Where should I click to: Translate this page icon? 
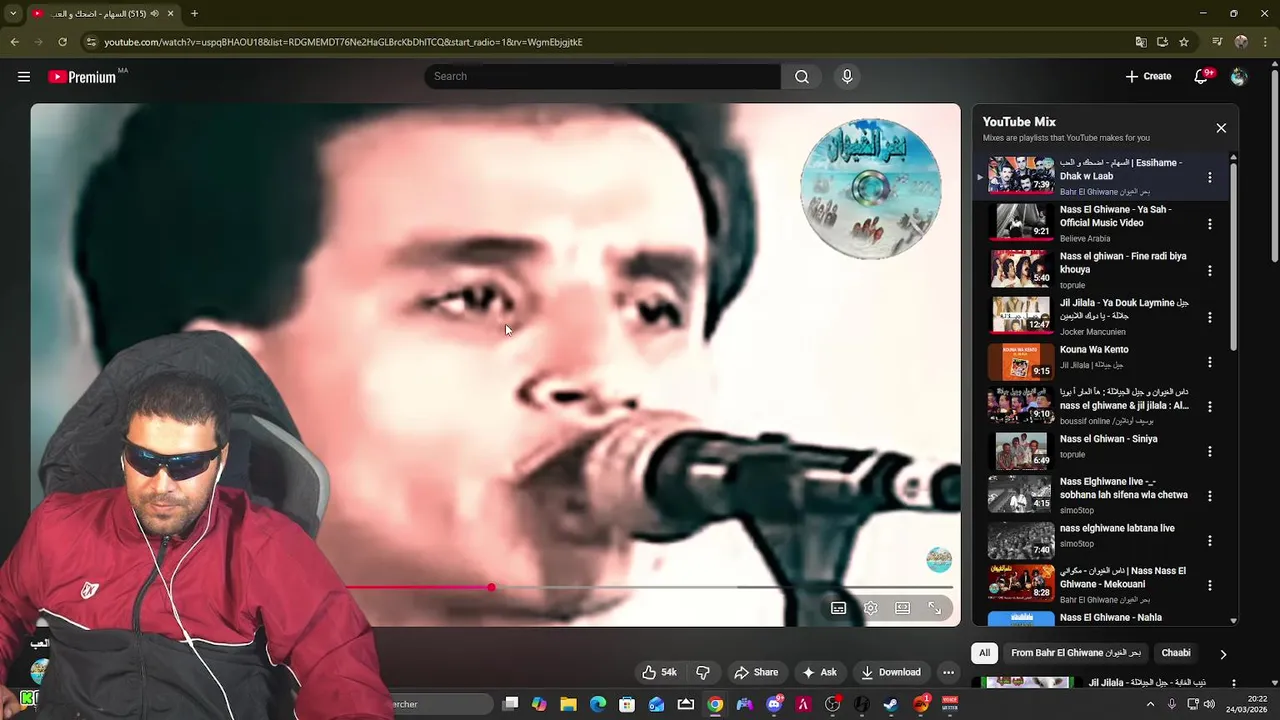click(1141, 42)
